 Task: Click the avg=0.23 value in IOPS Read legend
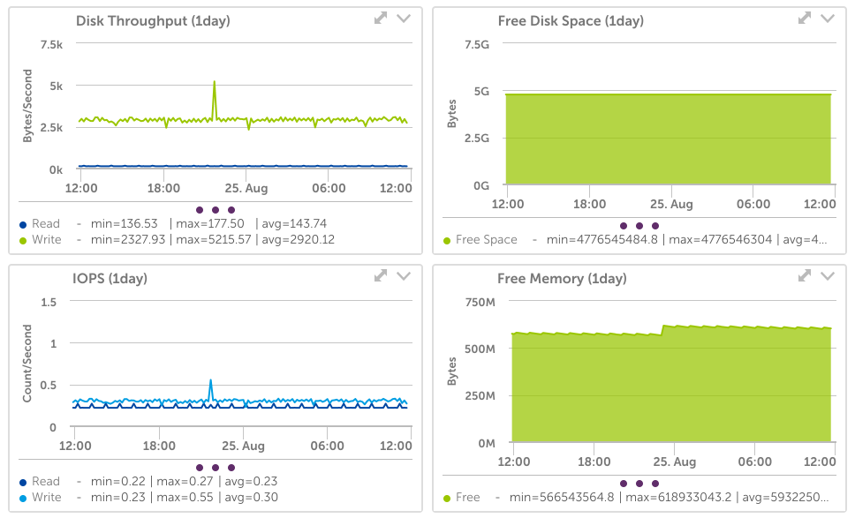pos(251,481)
